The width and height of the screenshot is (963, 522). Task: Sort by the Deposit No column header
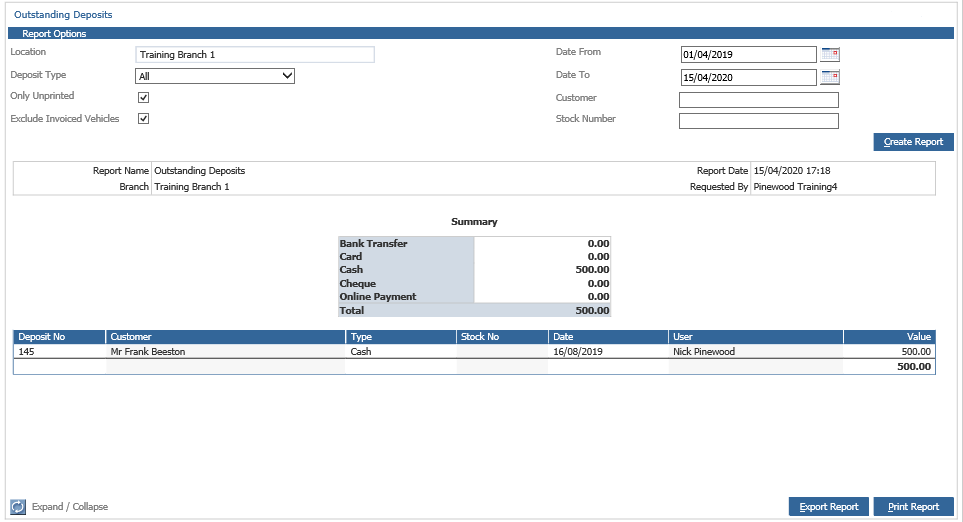point(60,337)
